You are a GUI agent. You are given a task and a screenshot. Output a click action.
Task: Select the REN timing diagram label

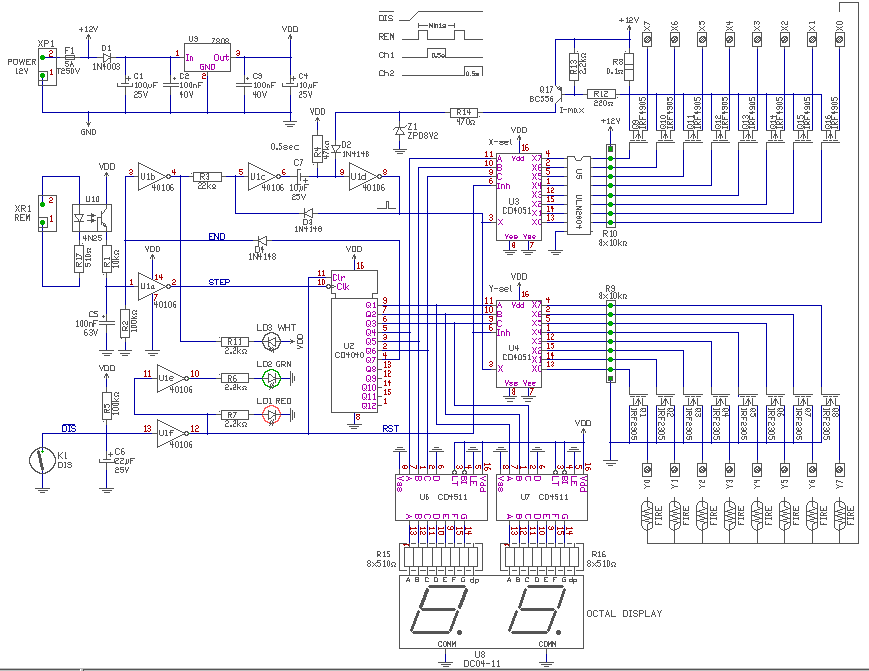point(386,37)
